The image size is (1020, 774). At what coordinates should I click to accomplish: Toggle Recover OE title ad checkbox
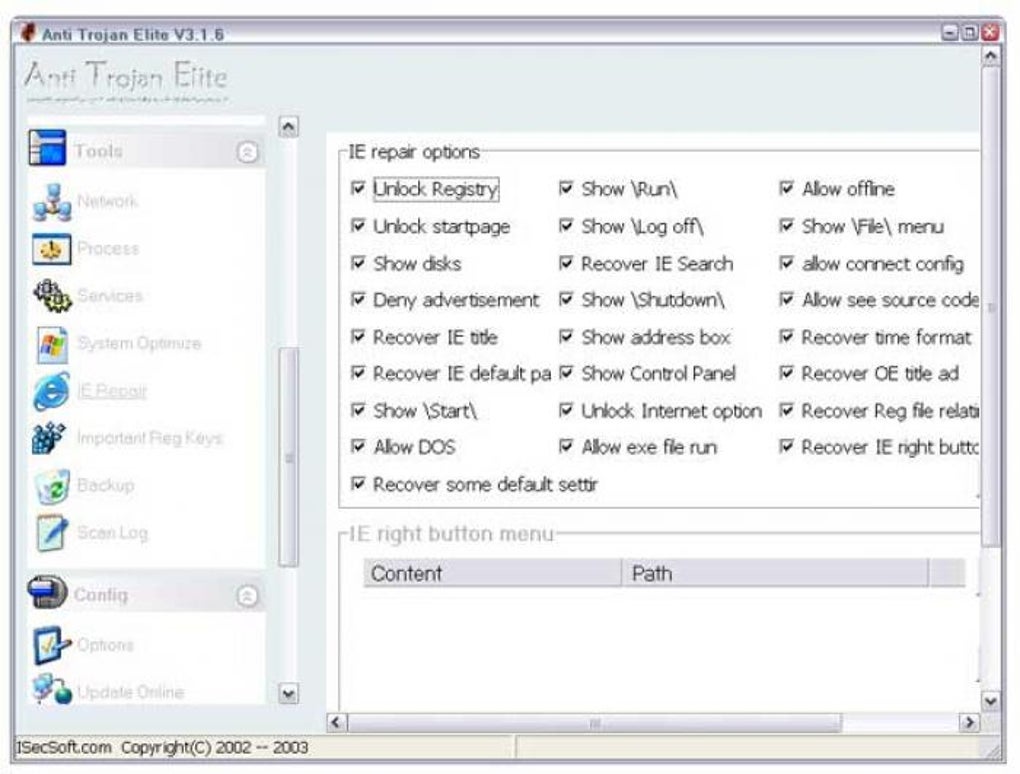pyautogui.click(x=786, y=373)
